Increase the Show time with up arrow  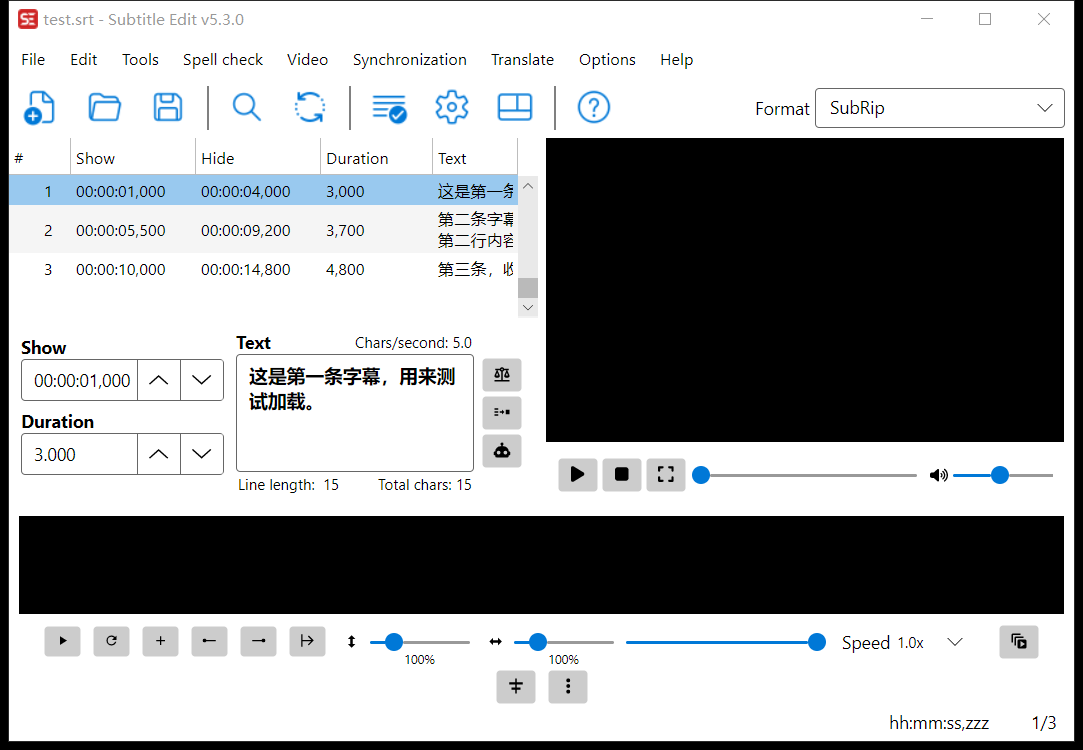[159, 380]
